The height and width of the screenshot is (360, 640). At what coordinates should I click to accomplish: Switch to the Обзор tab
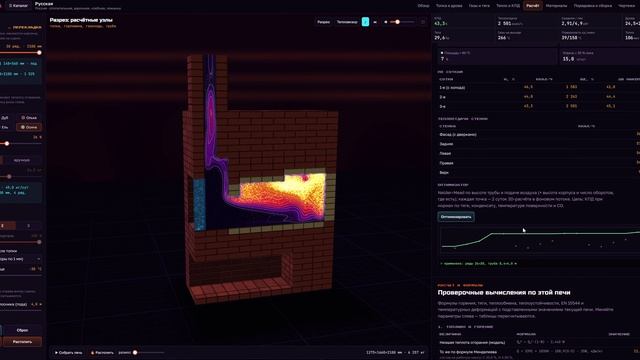click(423, 6)
